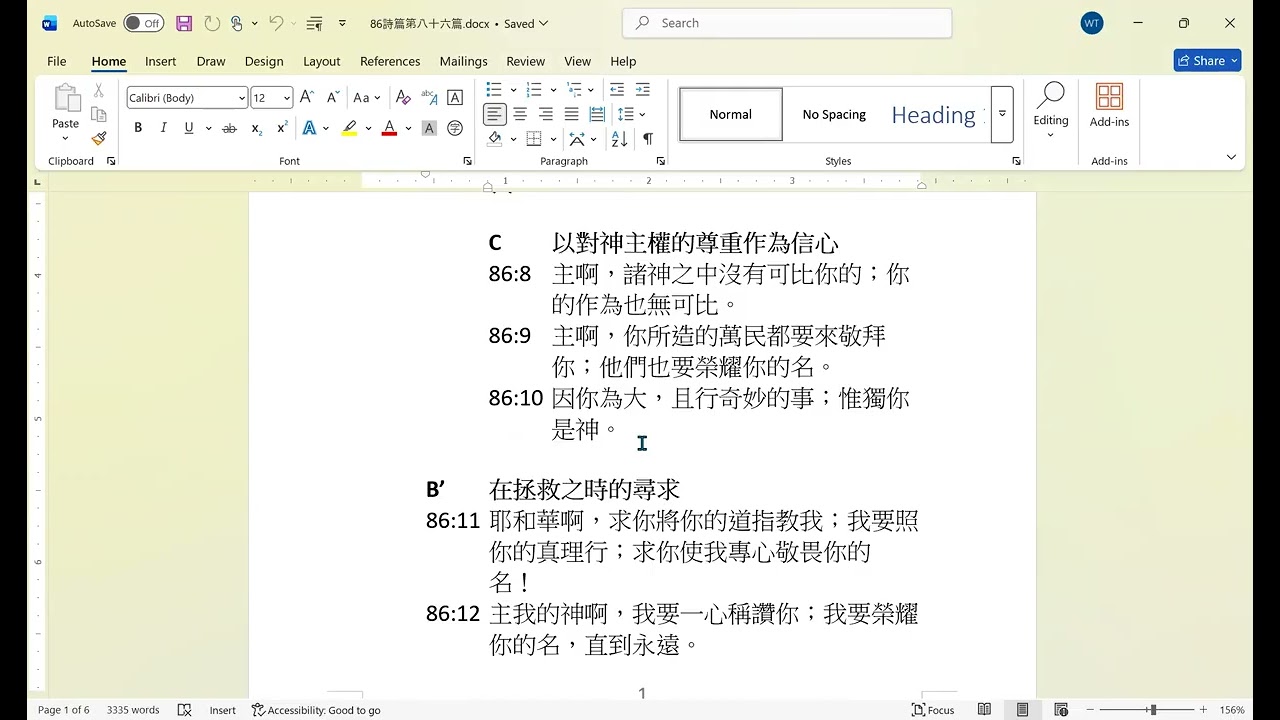This screenshot has width=1280, height=720.
Task: Switch to the Insert tab
Action: click(160, 61)
